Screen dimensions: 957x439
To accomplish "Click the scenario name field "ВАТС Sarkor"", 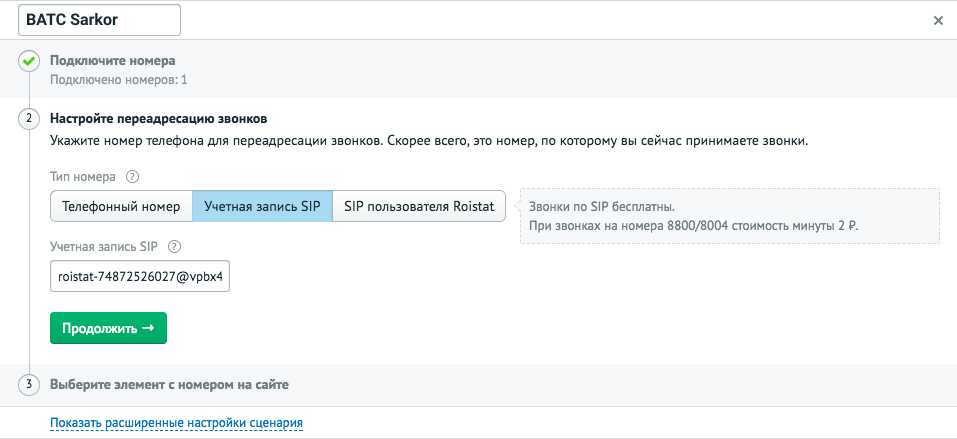I will (x=99, y=20).
